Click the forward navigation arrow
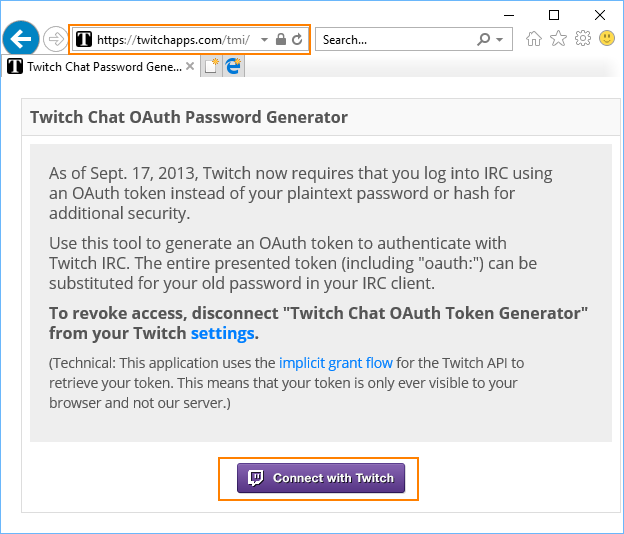The width and height of the screenshot is (624, 534). pos(55,39)
